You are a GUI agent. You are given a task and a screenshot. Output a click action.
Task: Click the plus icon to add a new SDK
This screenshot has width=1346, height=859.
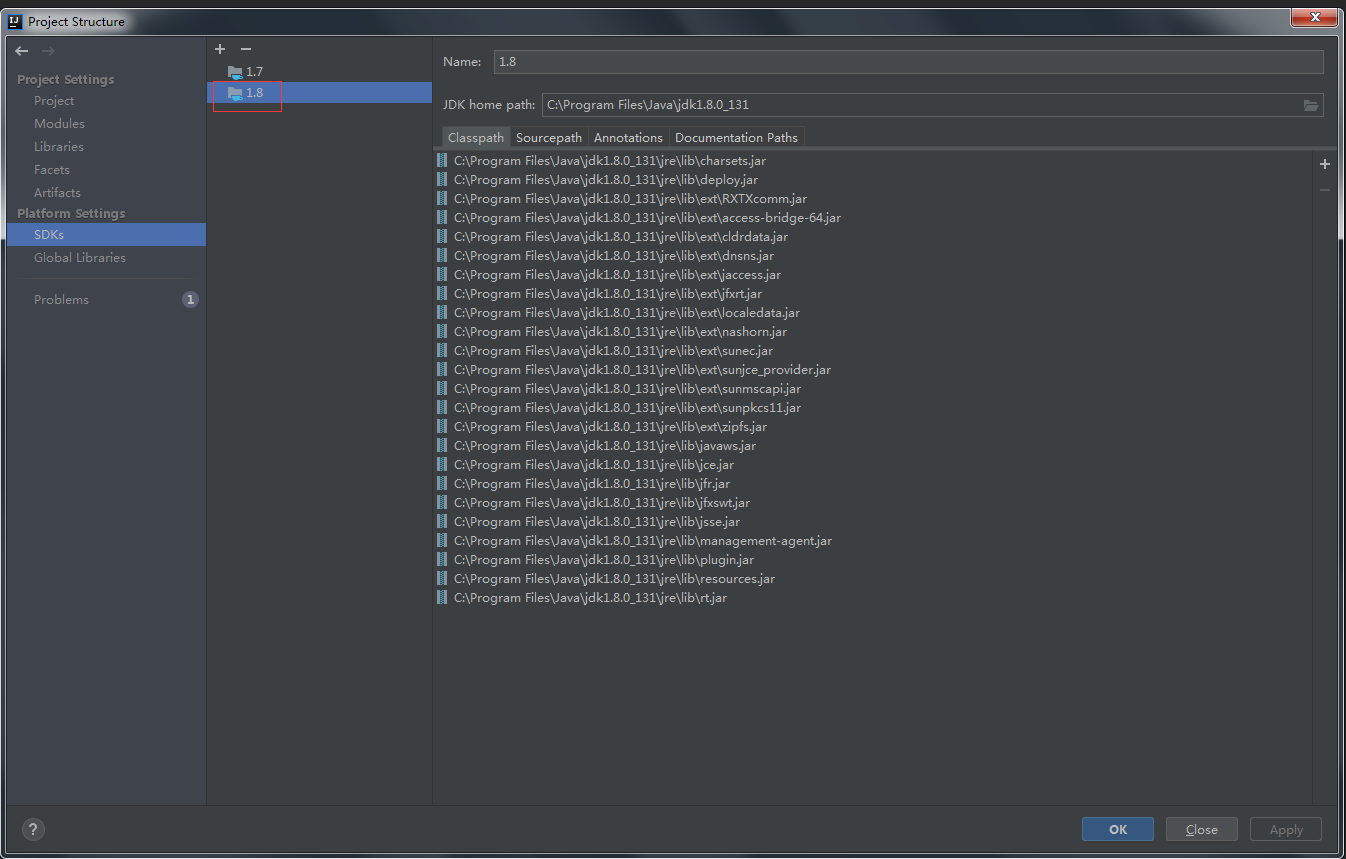click(x=220, y=49)
